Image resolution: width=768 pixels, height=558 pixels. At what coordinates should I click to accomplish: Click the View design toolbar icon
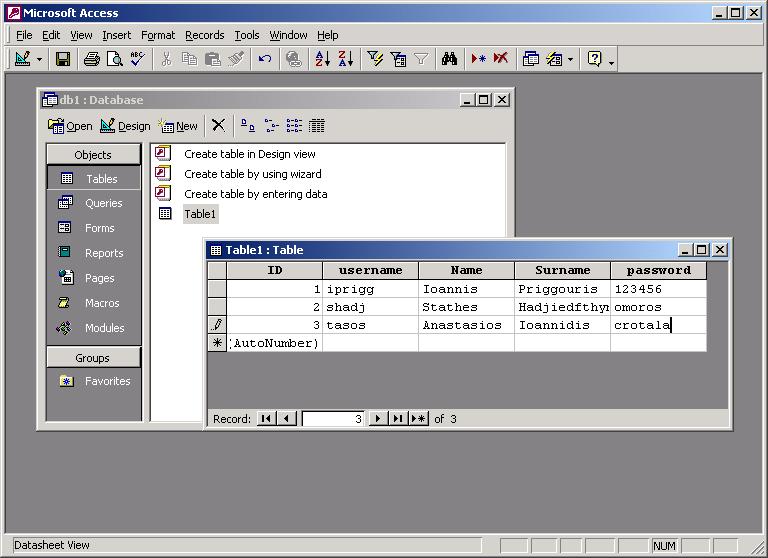[23, 59]
